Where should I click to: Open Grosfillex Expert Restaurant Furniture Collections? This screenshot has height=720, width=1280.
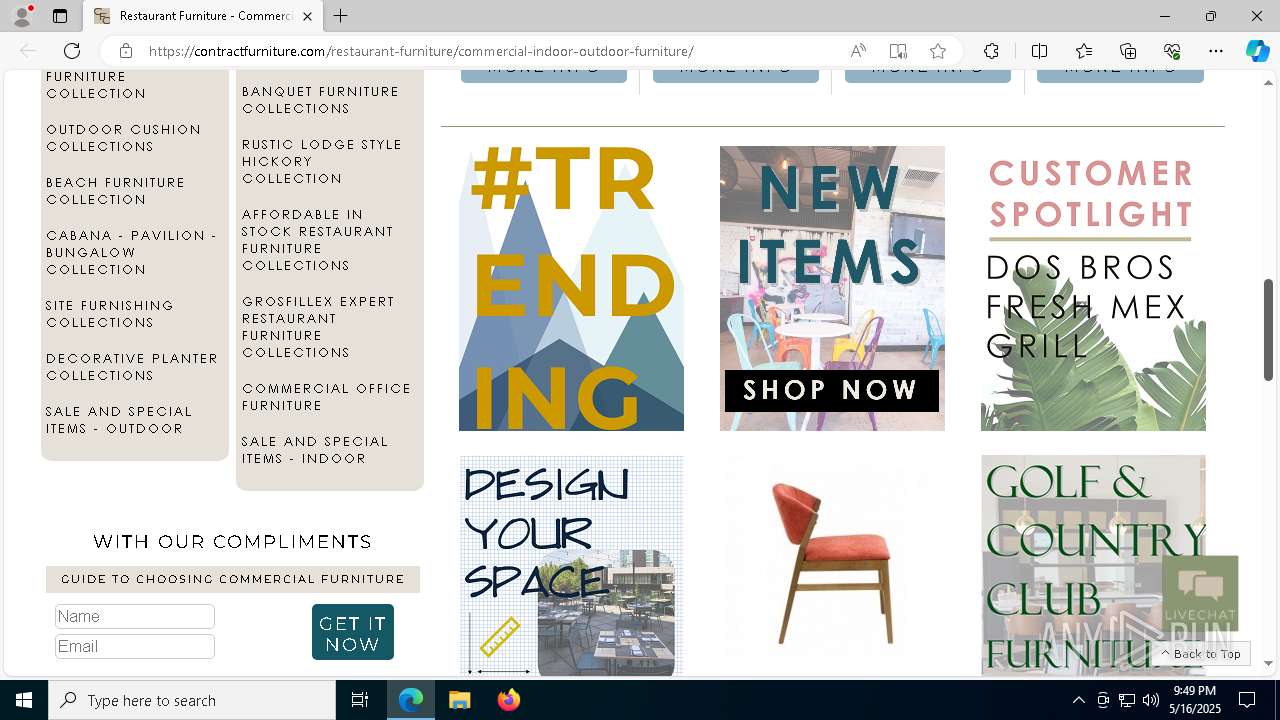[x=318, y=327]
